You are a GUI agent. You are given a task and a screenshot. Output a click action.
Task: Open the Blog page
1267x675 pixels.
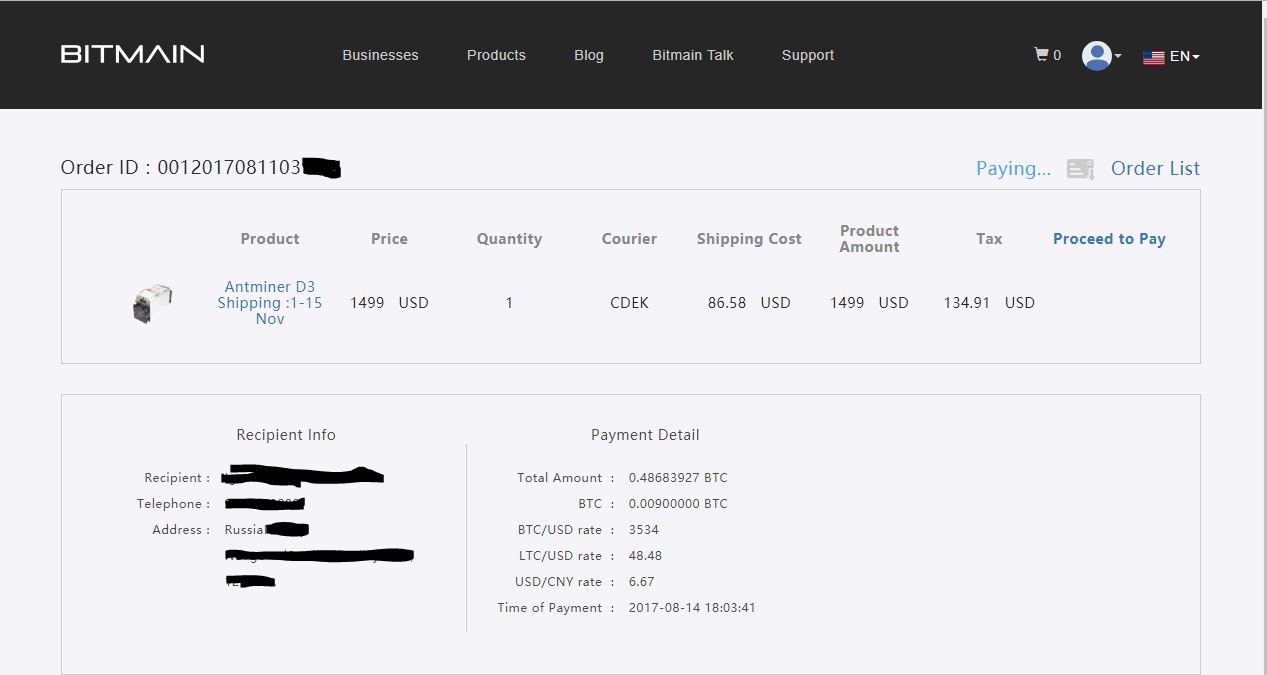pos(588,55)
